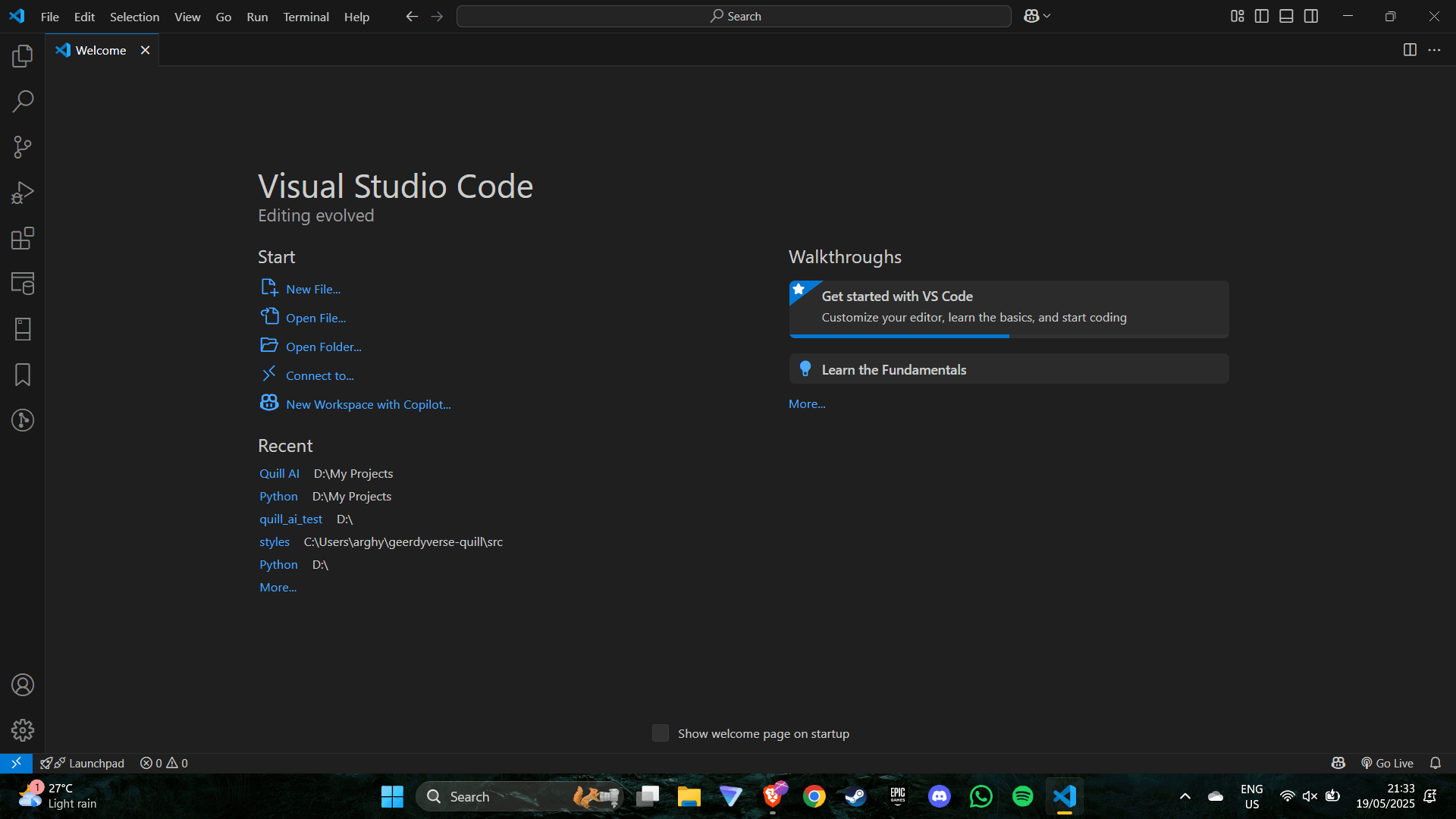The width and height of the screenshot is (1456, 819).
Task: Go forward with the right arrow
Action: click(x=437, y=16)
